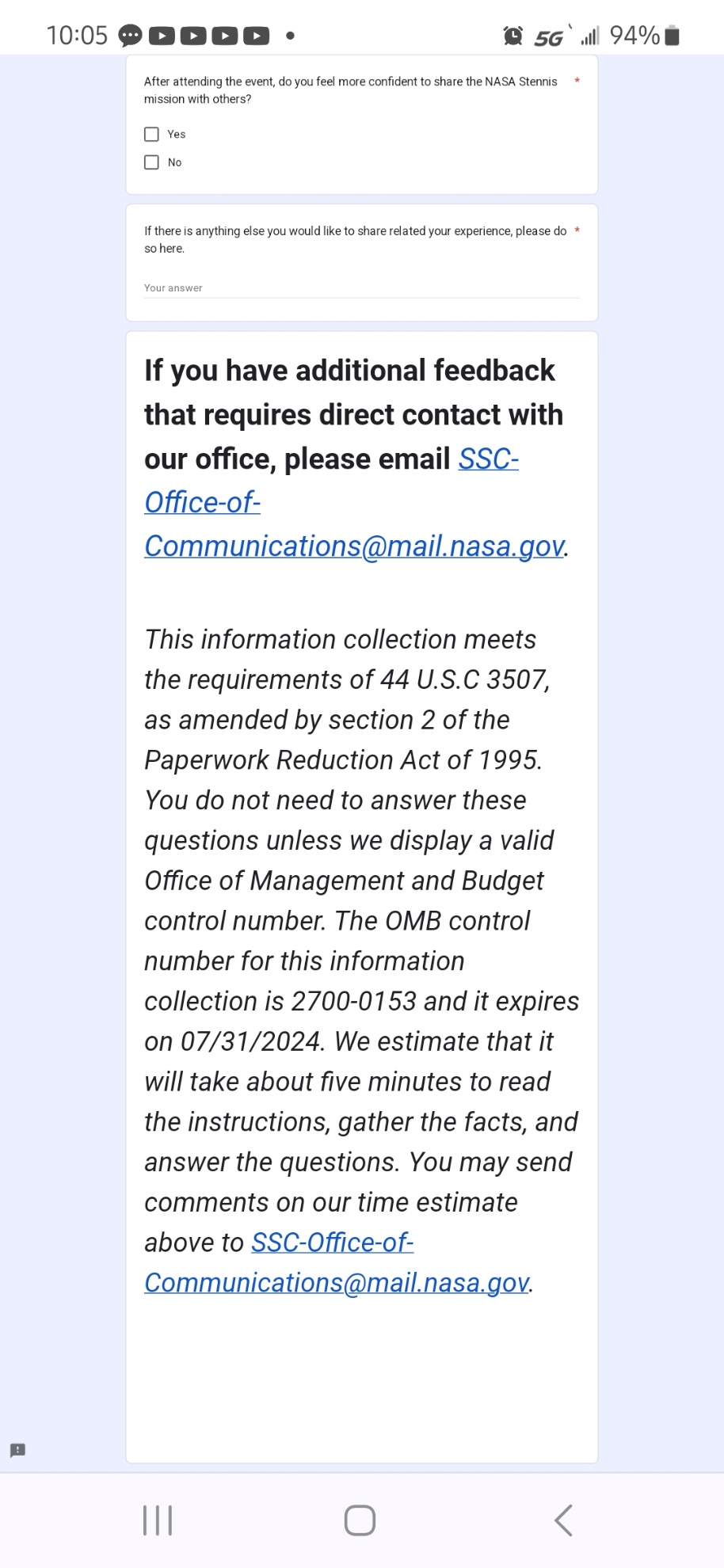
Task: Tap the signal strength bars icon
Action: [589, 36]
